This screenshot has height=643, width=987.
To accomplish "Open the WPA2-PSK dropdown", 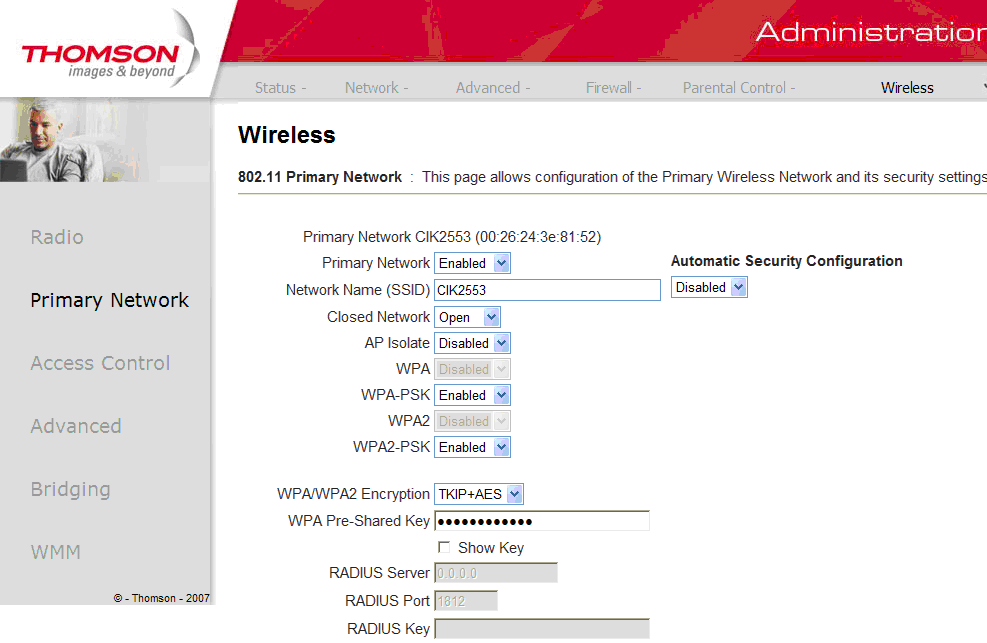I will point(472,447).
